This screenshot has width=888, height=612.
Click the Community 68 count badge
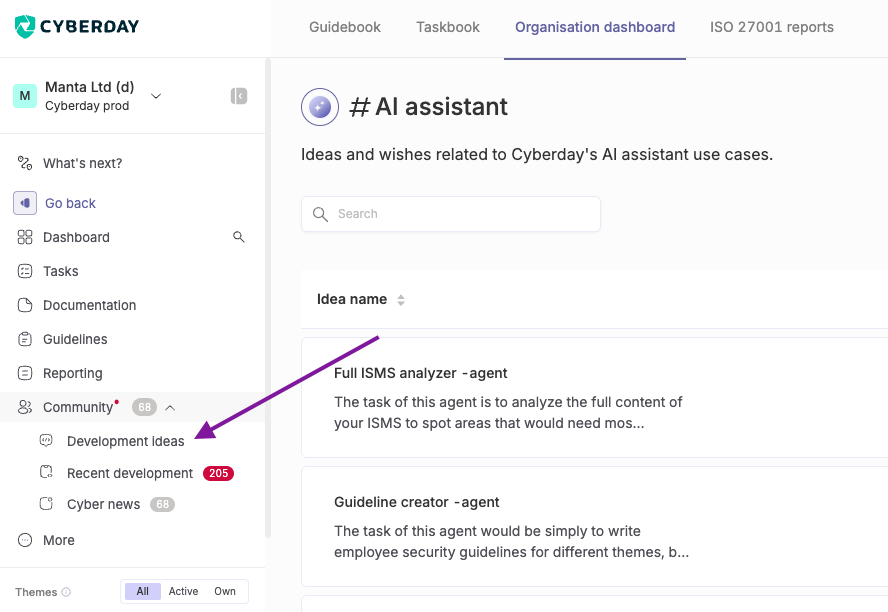(x=144, y=407)
